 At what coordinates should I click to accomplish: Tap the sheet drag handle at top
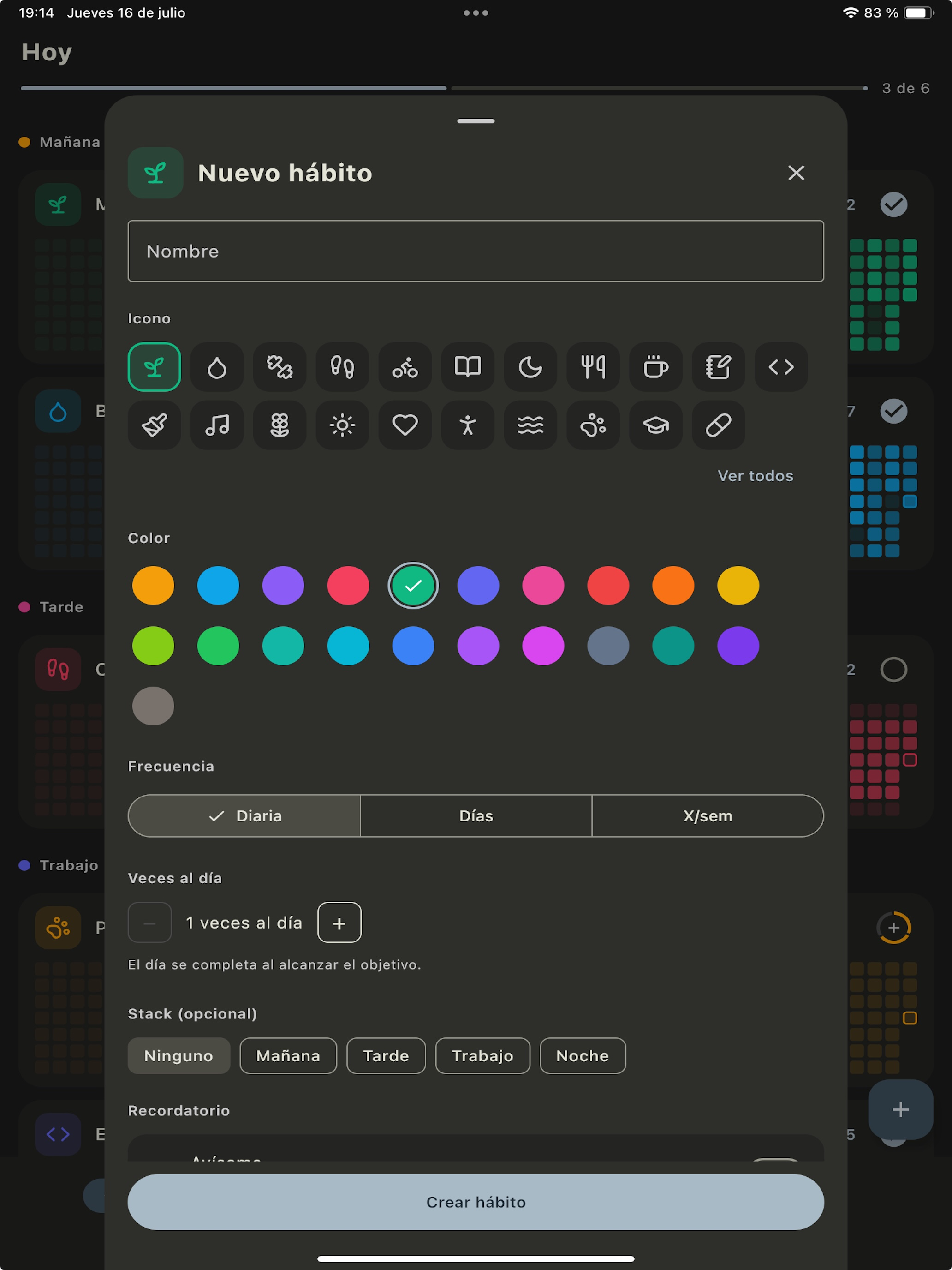[476, 121]
